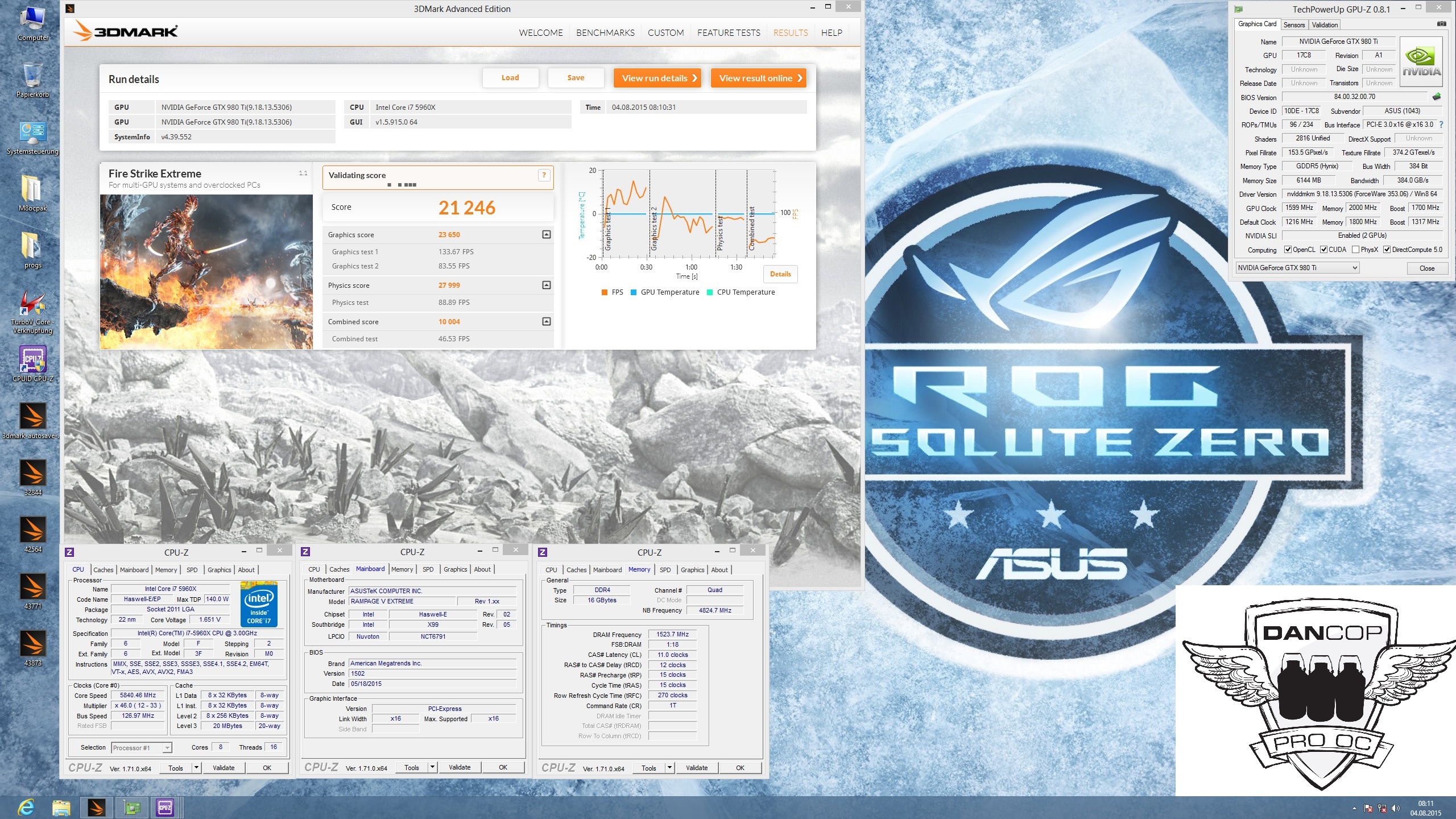Viewport: 1456px width, 819px height.
Task: Enable the PhysX computing checkbox
Action: (x=1356, y=250)
